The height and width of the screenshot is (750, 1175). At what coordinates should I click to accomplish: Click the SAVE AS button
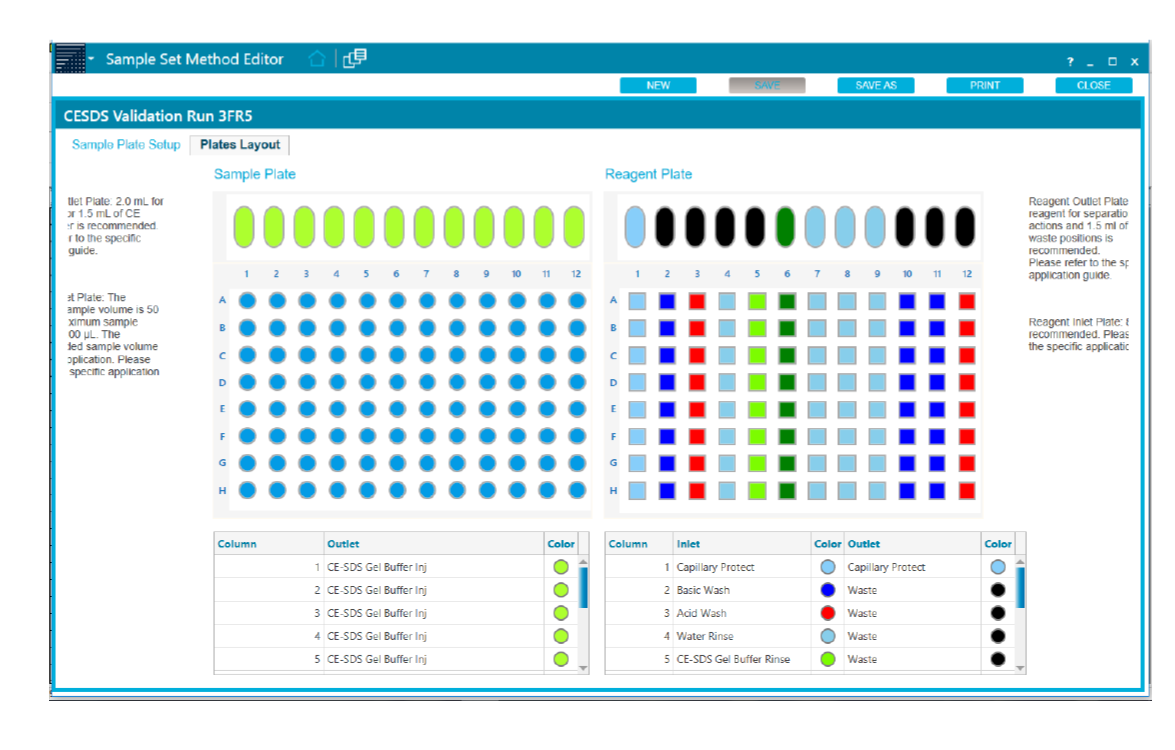click(x=876, y=86)
